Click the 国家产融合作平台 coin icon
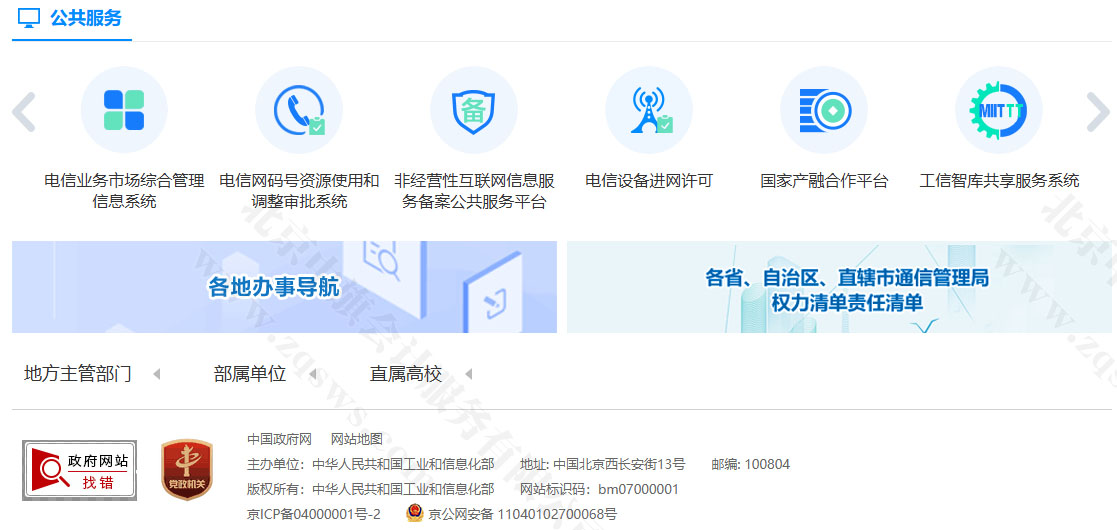The image size is (1117, 530). click(x=824, y=110)
